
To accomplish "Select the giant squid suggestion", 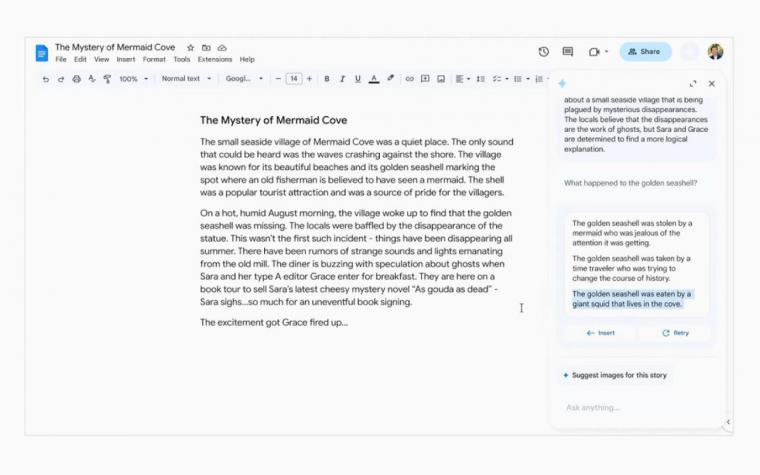I will 632,299.
